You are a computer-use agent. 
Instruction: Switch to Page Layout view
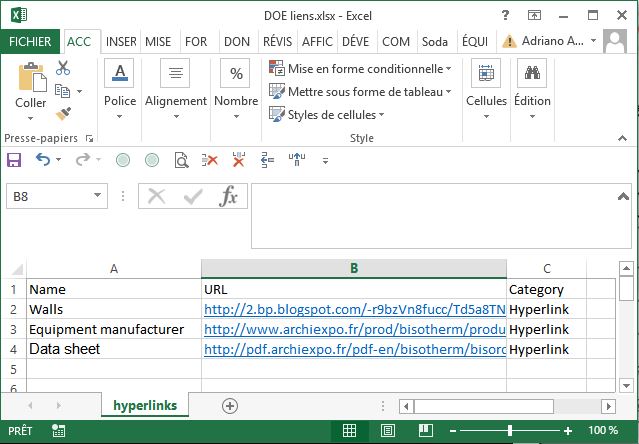(x=386, y=430)
